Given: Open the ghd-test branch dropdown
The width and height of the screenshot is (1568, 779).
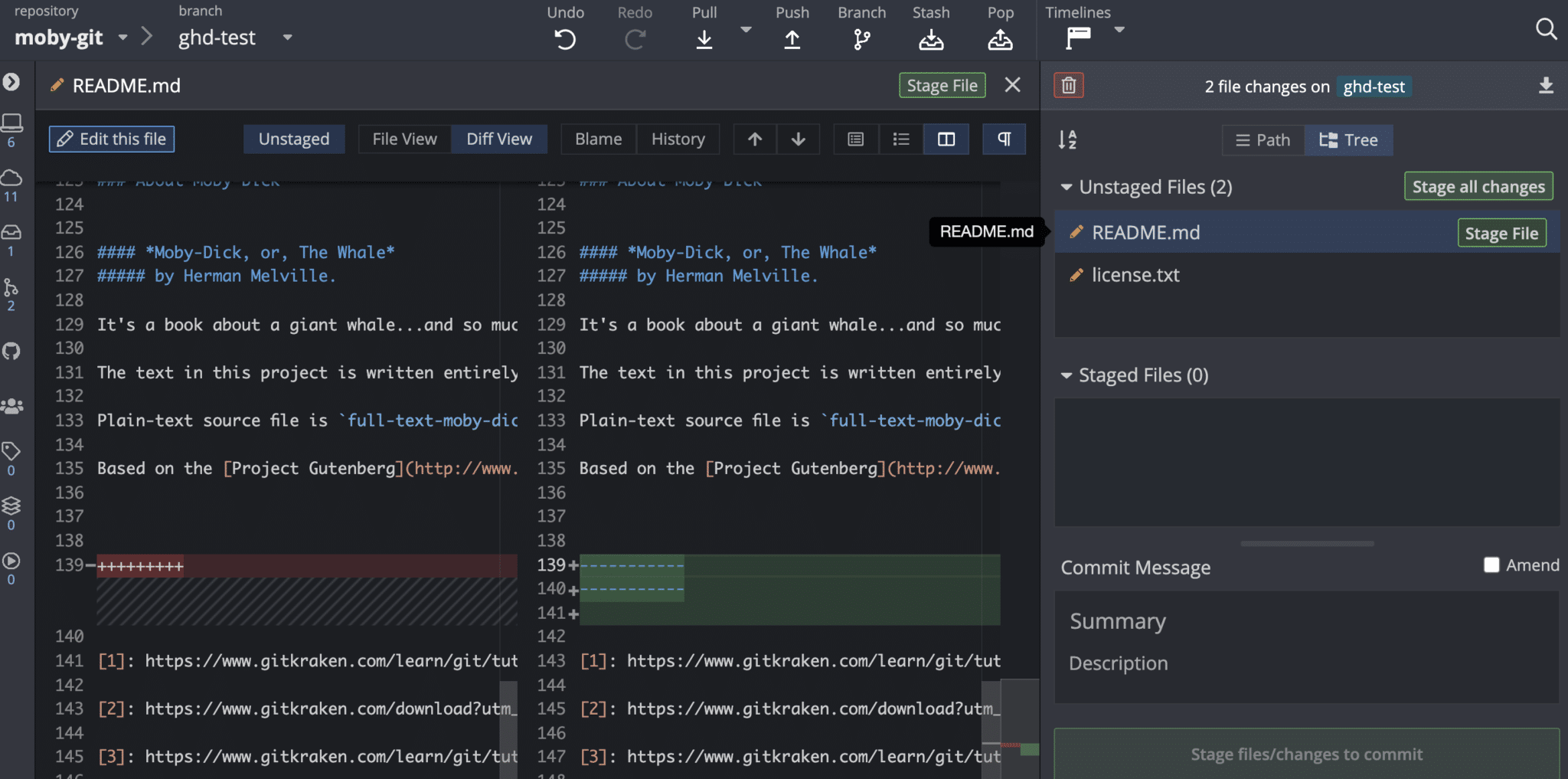Looking at the screenshot, I should [x=288, y=38].
